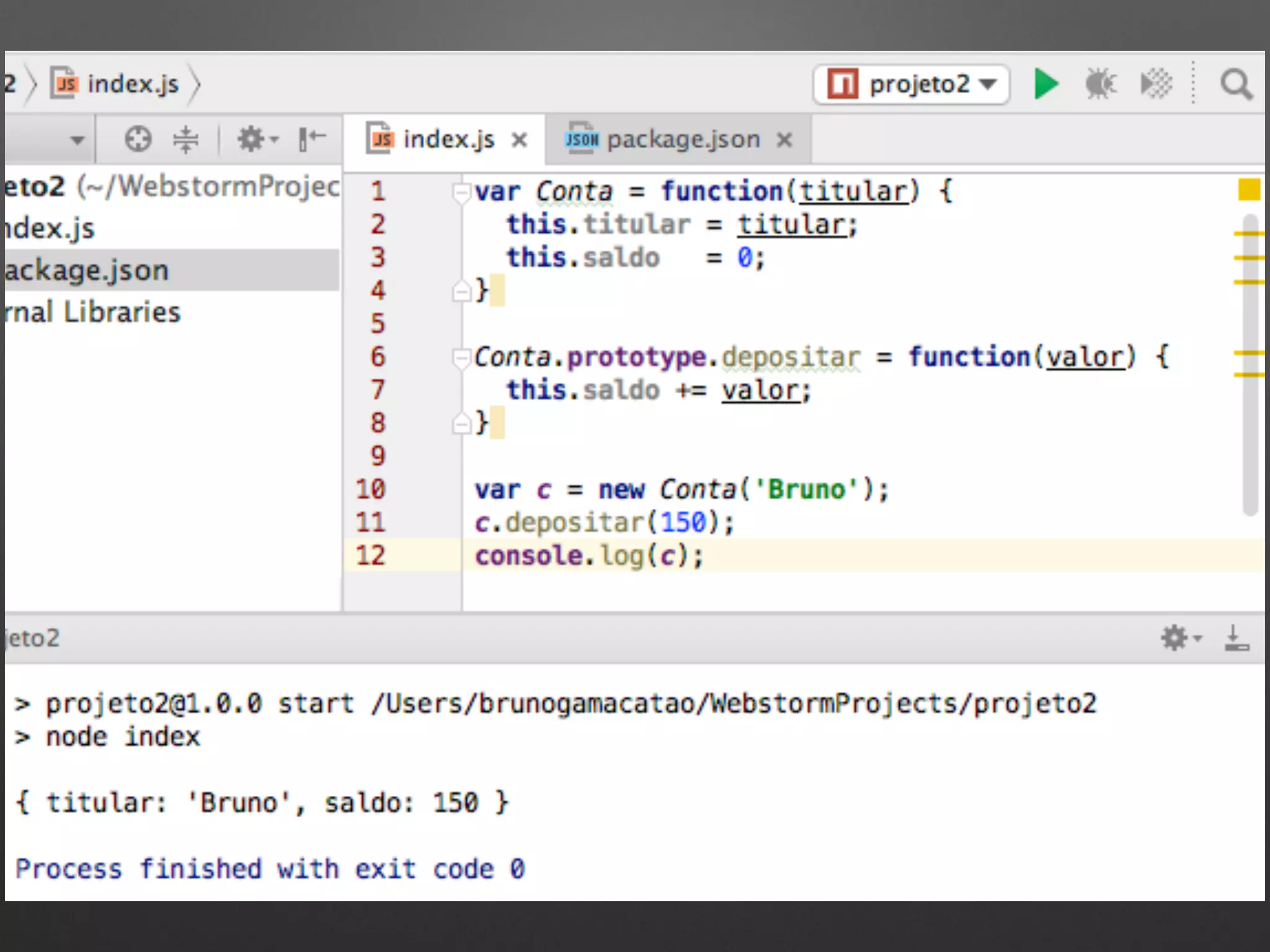Click the collapse all icon in project panel

click(x=185, y=139)
